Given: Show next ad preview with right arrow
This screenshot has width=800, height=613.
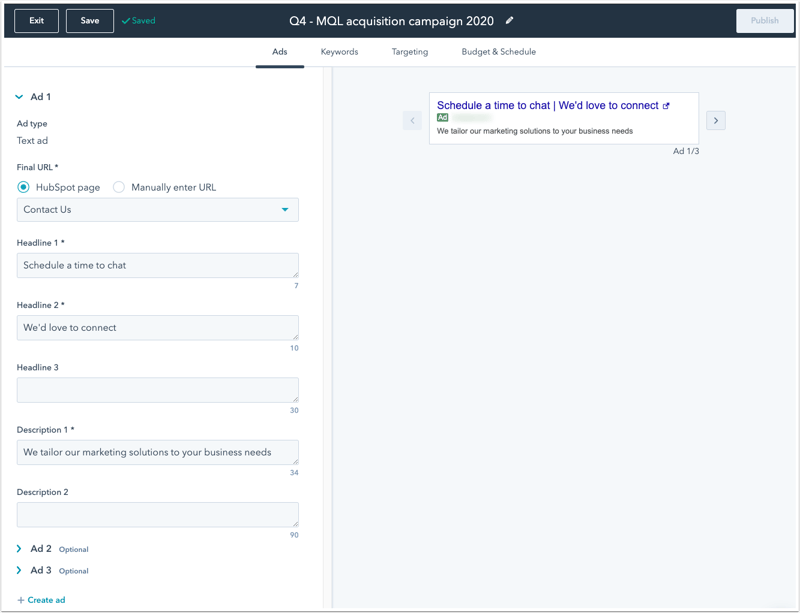Looking at the screenshot, I should tap(716, 120).
